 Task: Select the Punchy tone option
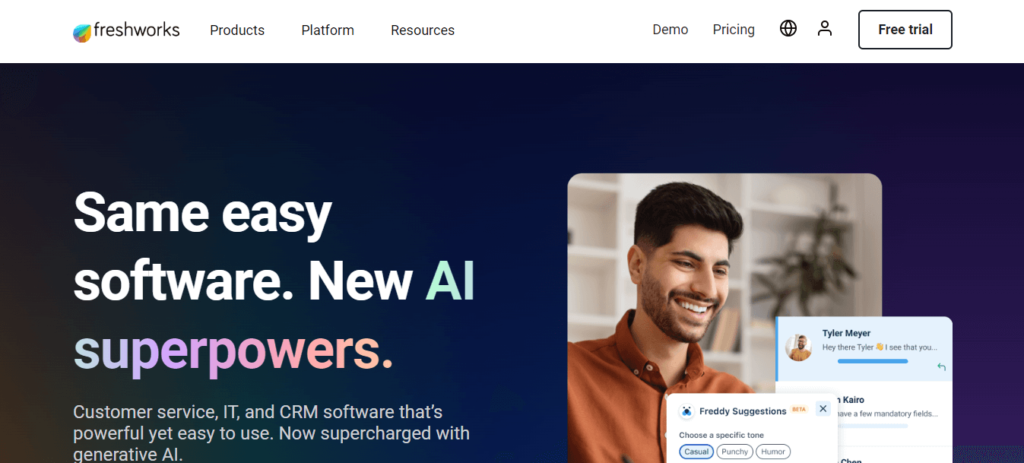coord(735,451)
